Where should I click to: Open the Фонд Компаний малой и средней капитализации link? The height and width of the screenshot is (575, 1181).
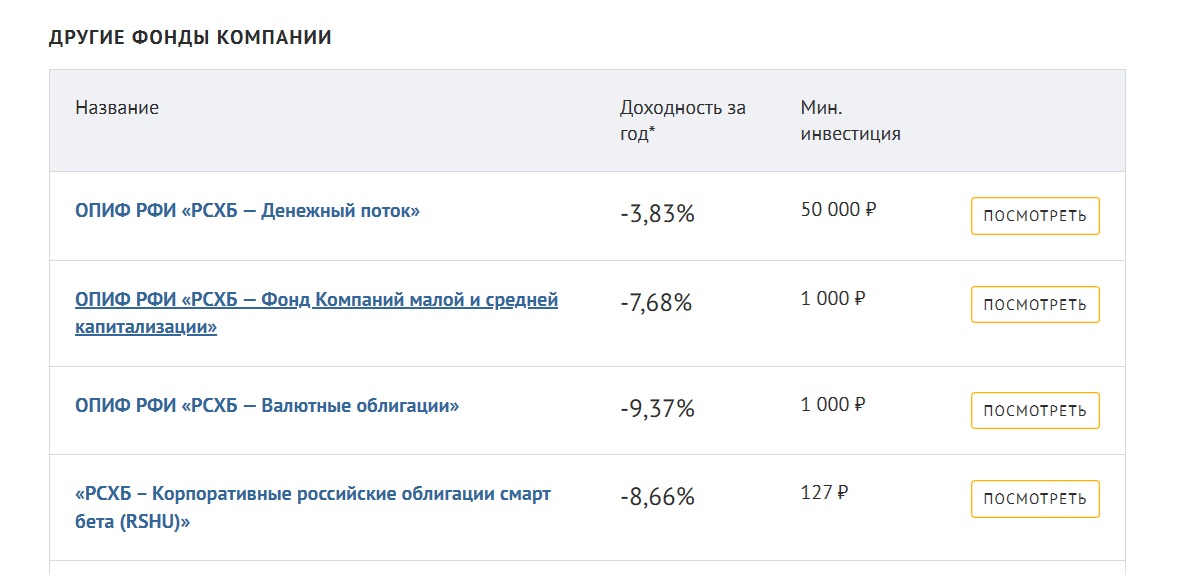(x=316, y=300)
